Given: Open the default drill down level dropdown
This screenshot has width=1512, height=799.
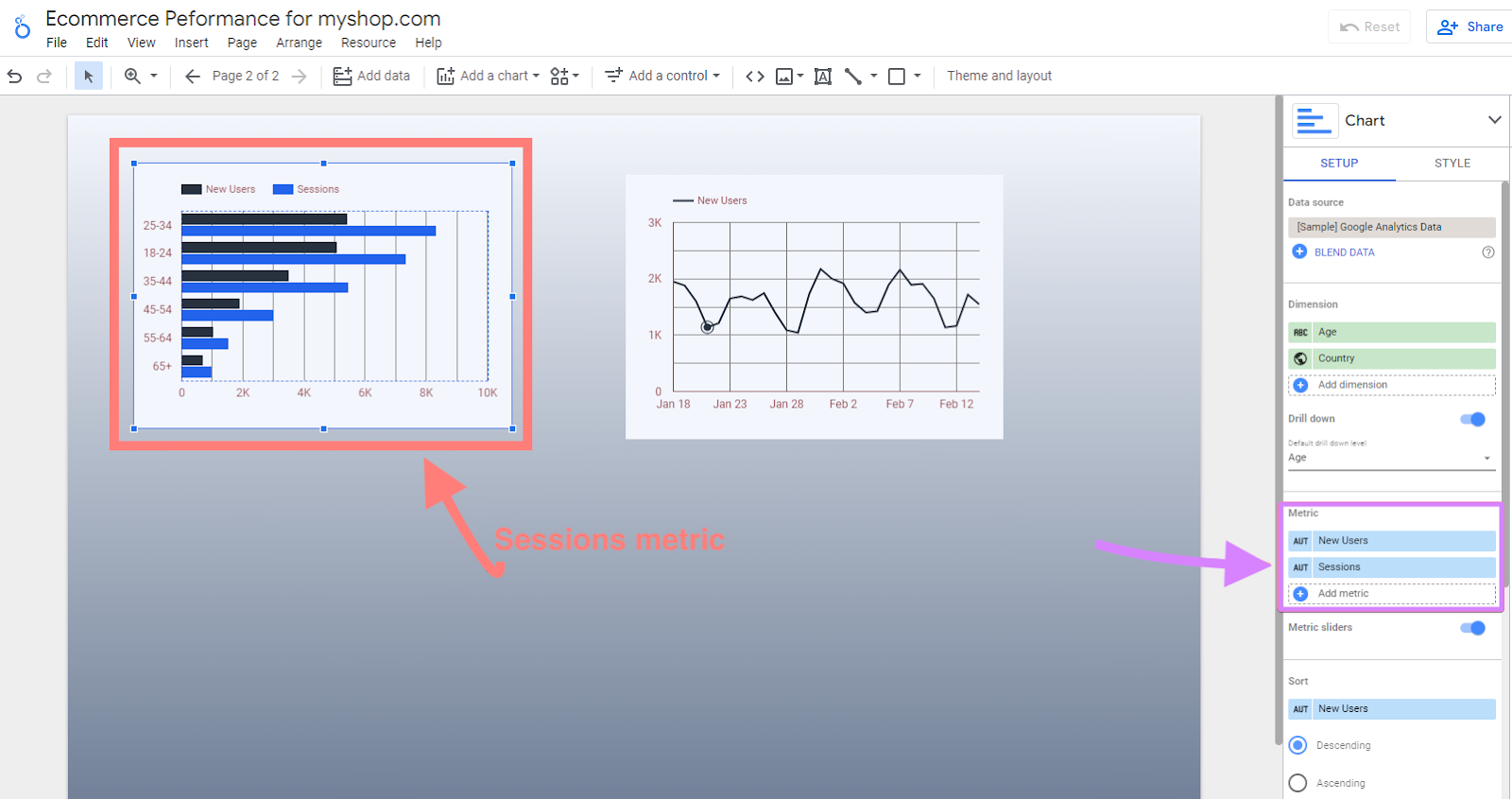Looking at the screenshot, I should [1390, 458].
